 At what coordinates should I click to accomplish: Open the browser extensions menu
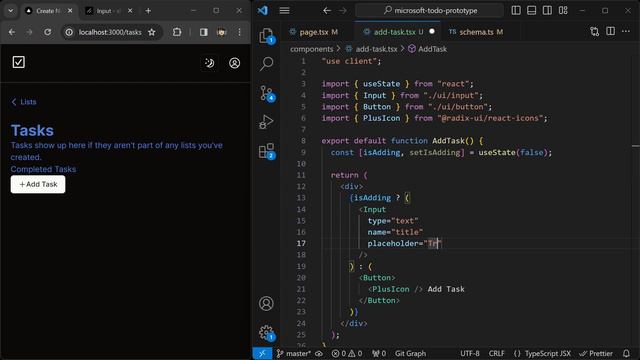[177, 32]
